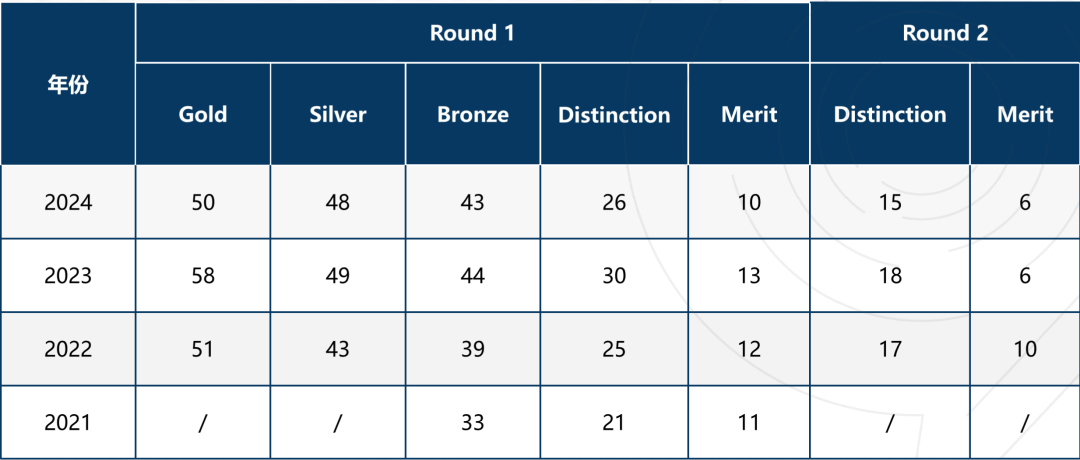Select the 2021 year row cell
The width and height of the screenshot is (1080, 460).
pyautogui.click(x=68, y=421)
